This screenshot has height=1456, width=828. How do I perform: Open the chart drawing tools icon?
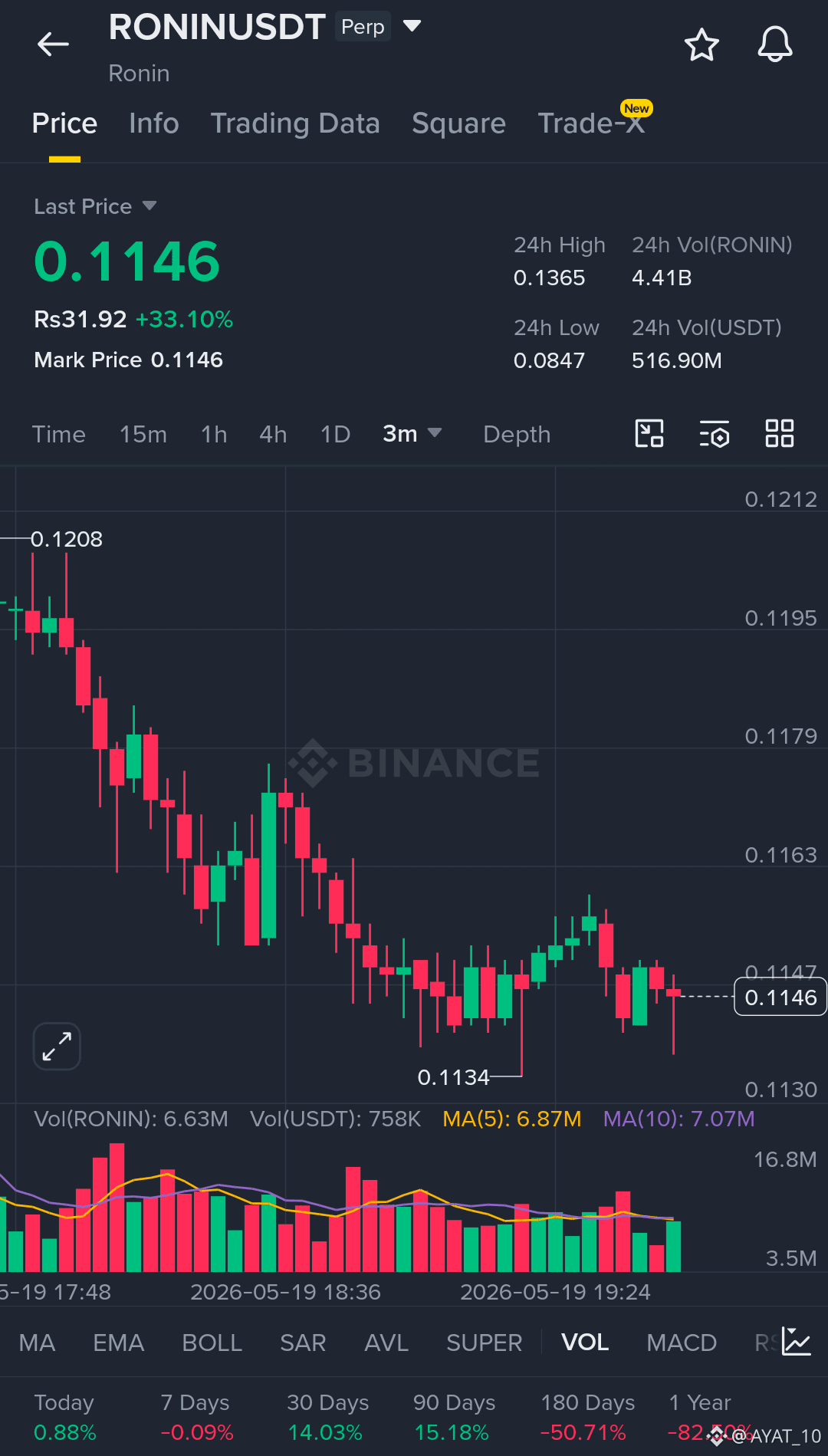click(649, 434)
